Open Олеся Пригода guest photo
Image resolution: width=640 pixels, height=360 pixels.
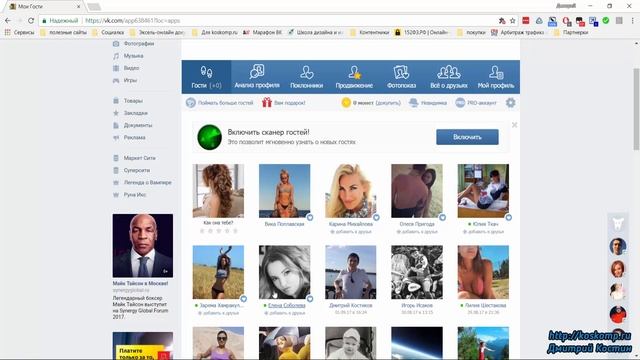(417, 191)
